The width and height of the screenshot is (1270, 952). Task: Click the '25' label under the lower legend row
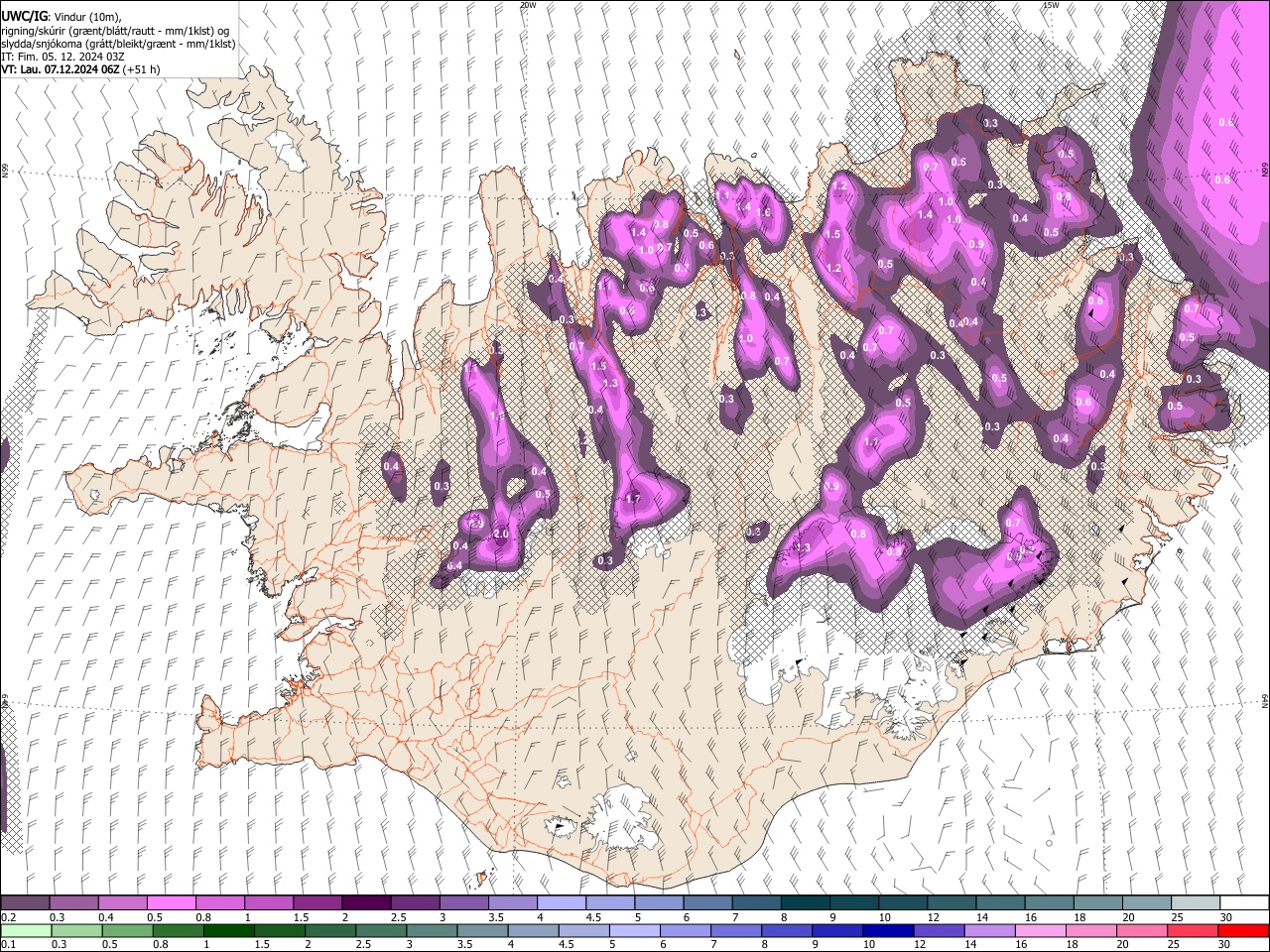(x=1173, y=945)
